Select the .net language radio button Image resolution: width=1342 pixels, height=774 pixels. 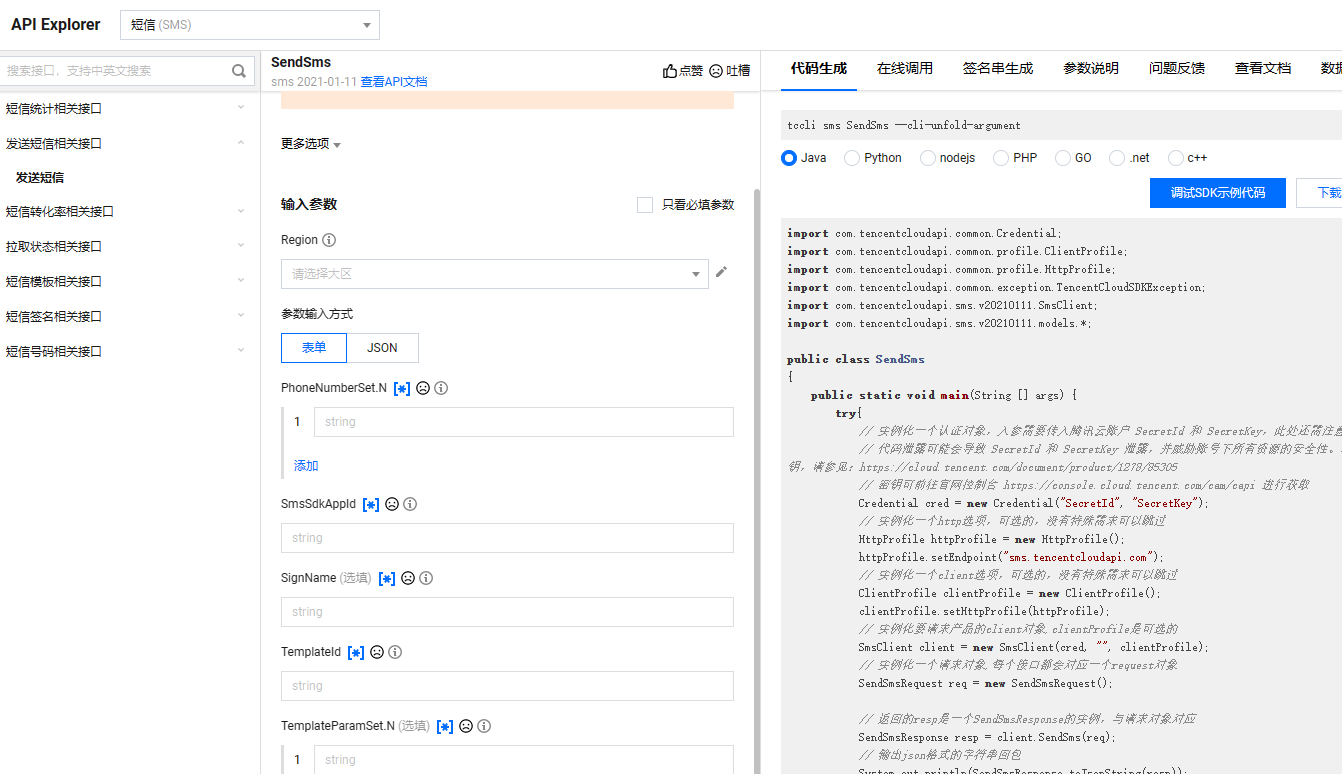1117,158
